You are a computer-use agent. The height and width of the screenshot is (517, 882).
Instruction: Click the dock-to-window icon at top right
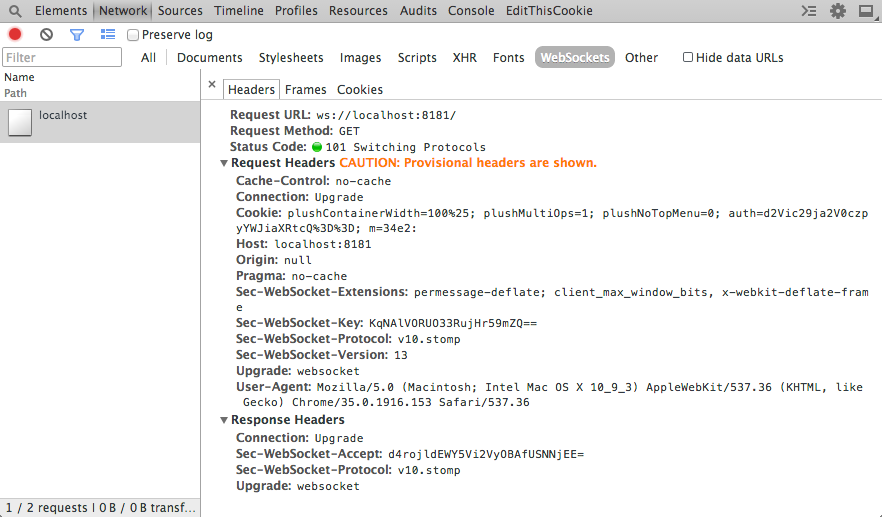[x=866, y=11]
